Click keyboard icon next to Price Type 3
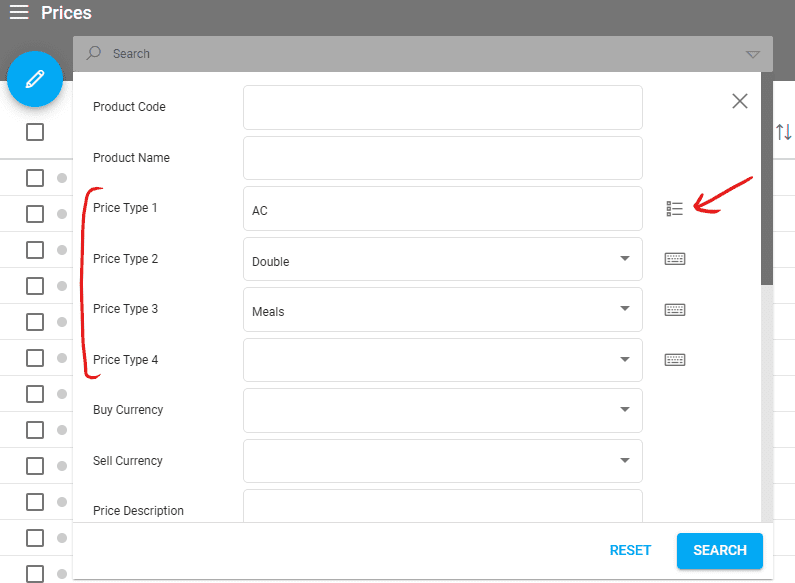 tap(675, 310)
